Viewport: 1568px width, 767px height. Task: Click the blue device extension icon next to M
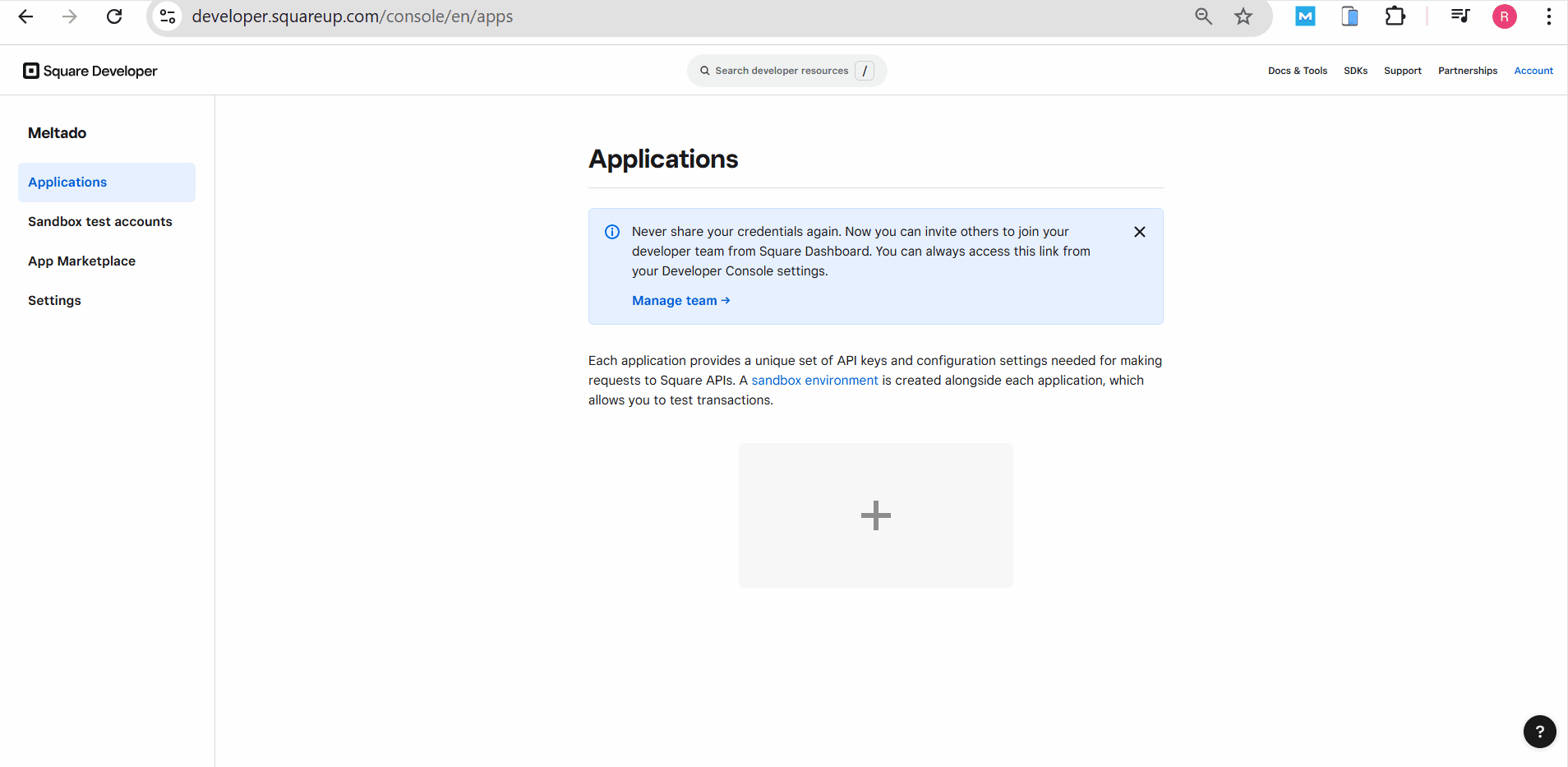tap(1349, 16)
